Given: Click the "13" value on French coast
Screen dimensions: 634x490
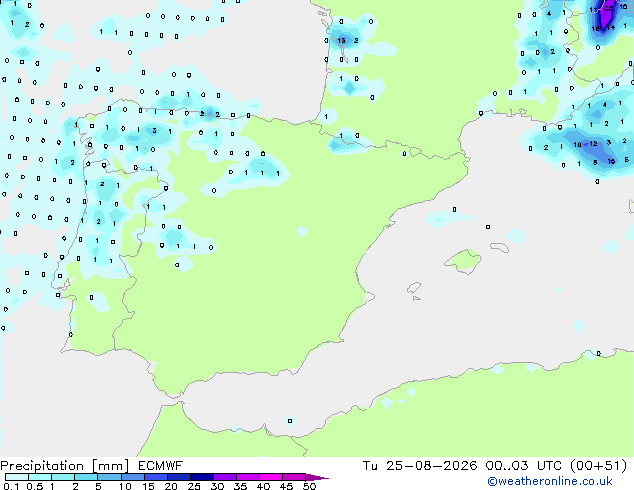Looking at the screenshot, I should (x=341, y=40).
